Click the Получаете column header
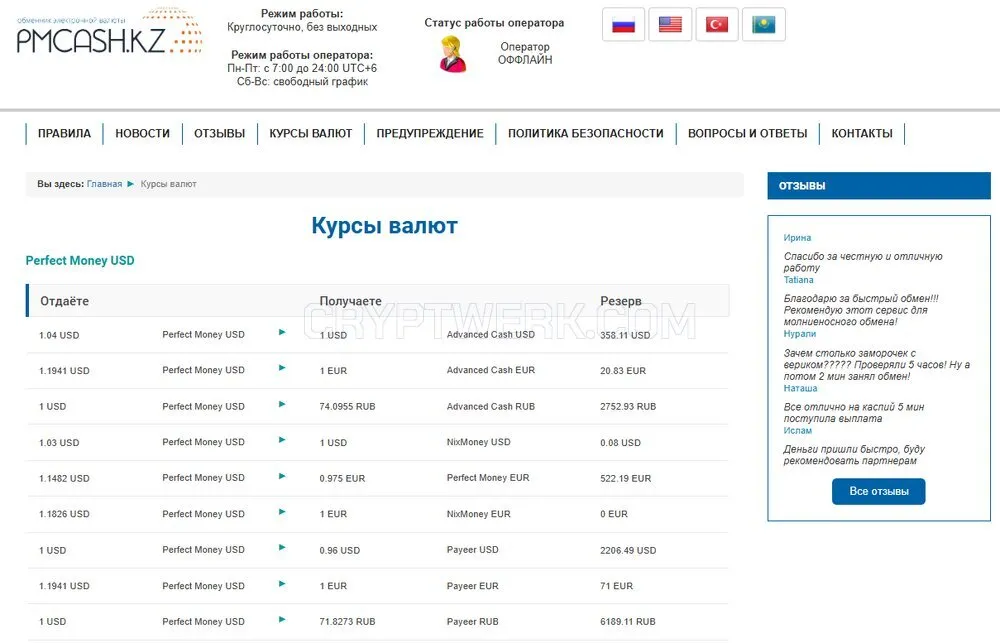Screen dimensions: 1000x643 click(350, 301)
